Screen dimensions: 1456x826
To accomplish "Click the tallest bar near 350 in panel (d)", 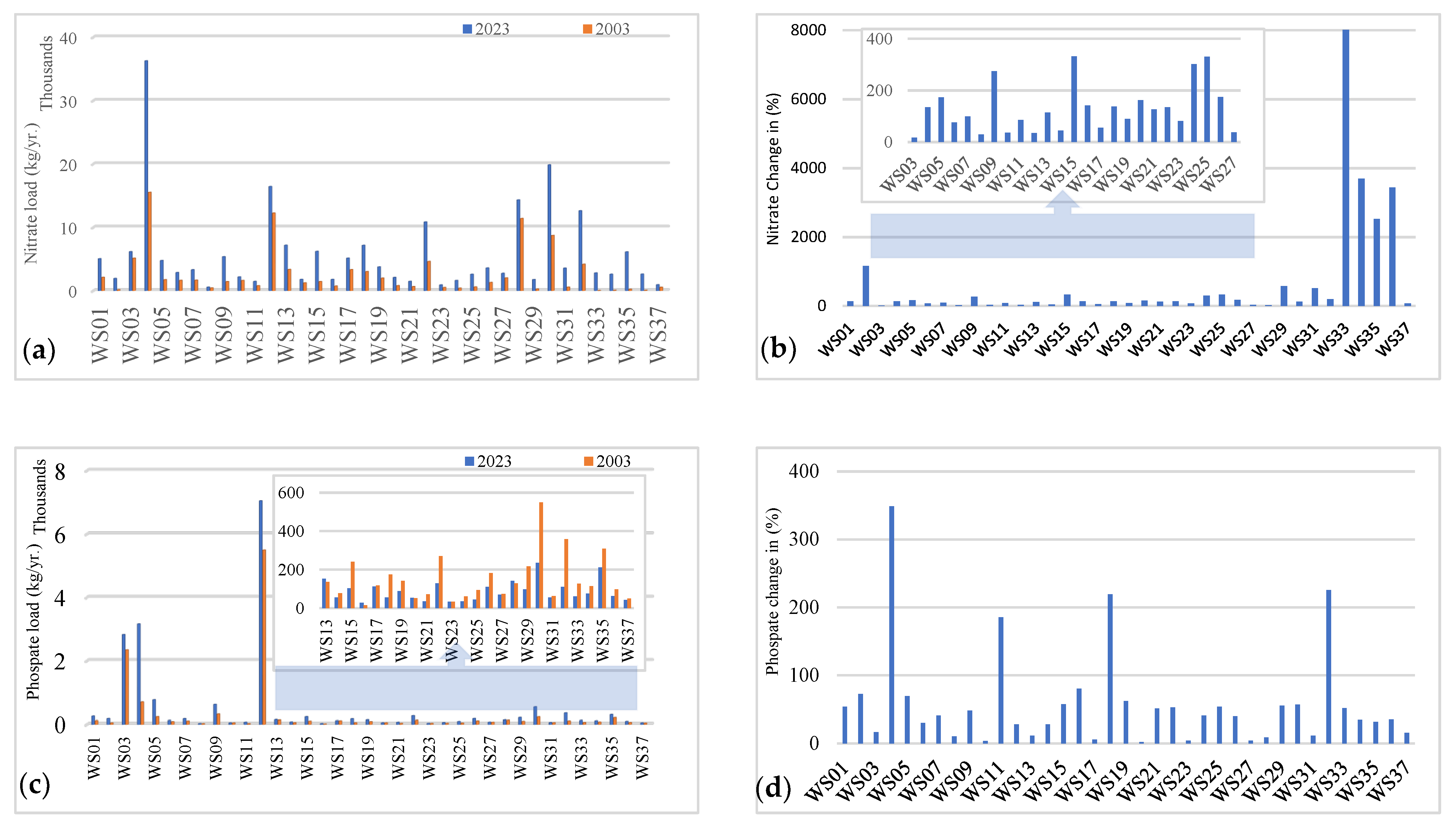I will pos(891,625).
